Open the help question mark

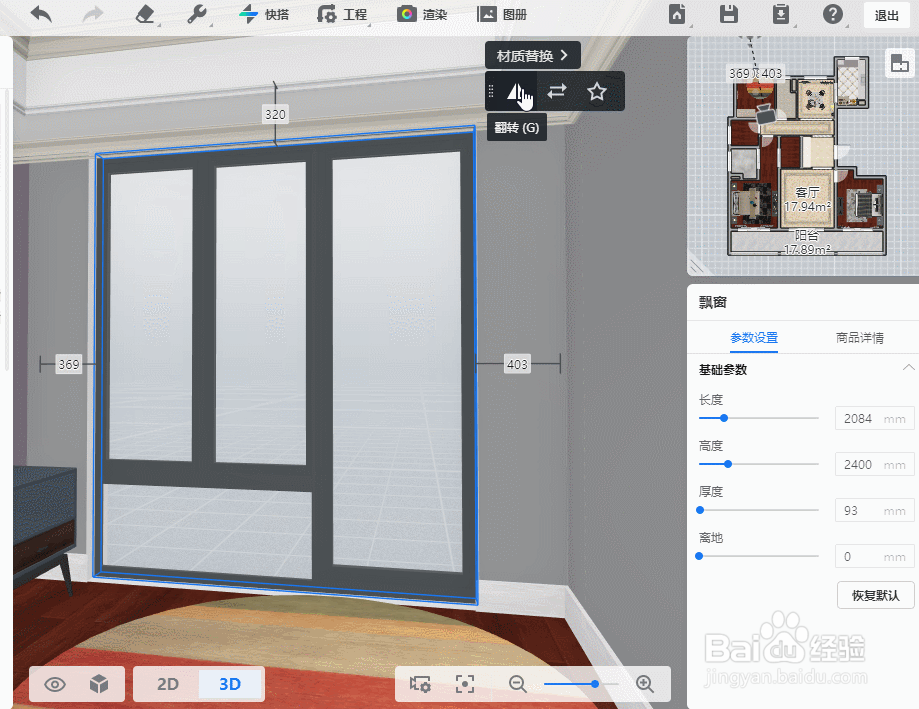click(832, 14)
